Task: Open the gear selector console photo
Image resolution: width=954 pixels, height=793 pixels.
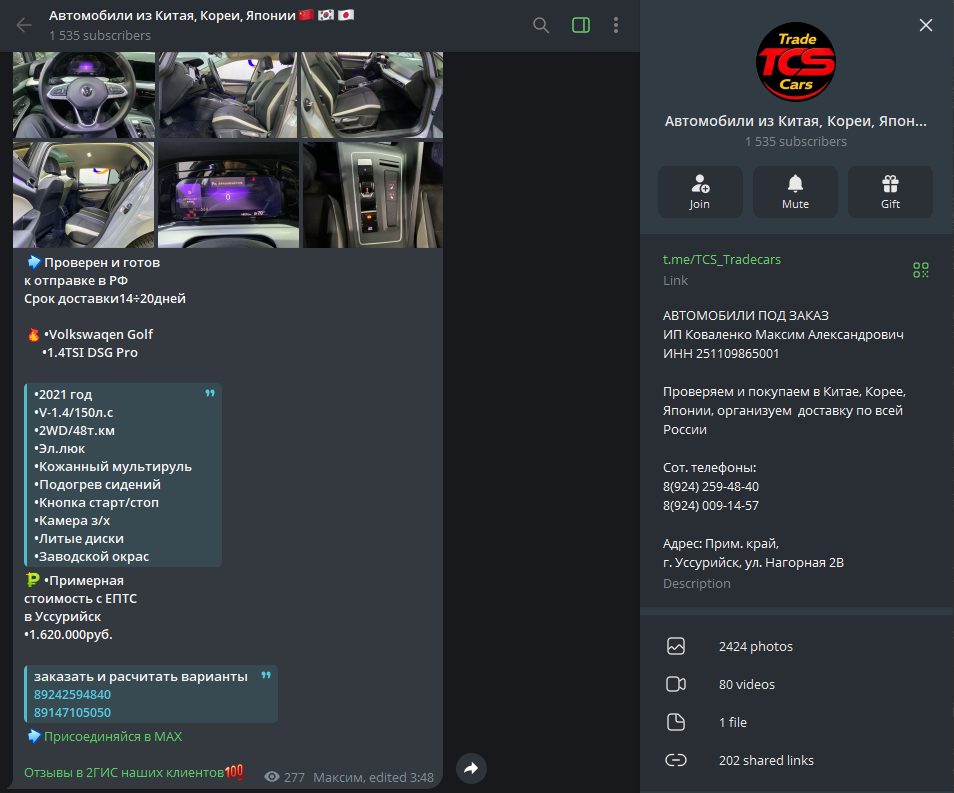Action: coord(373,195)
